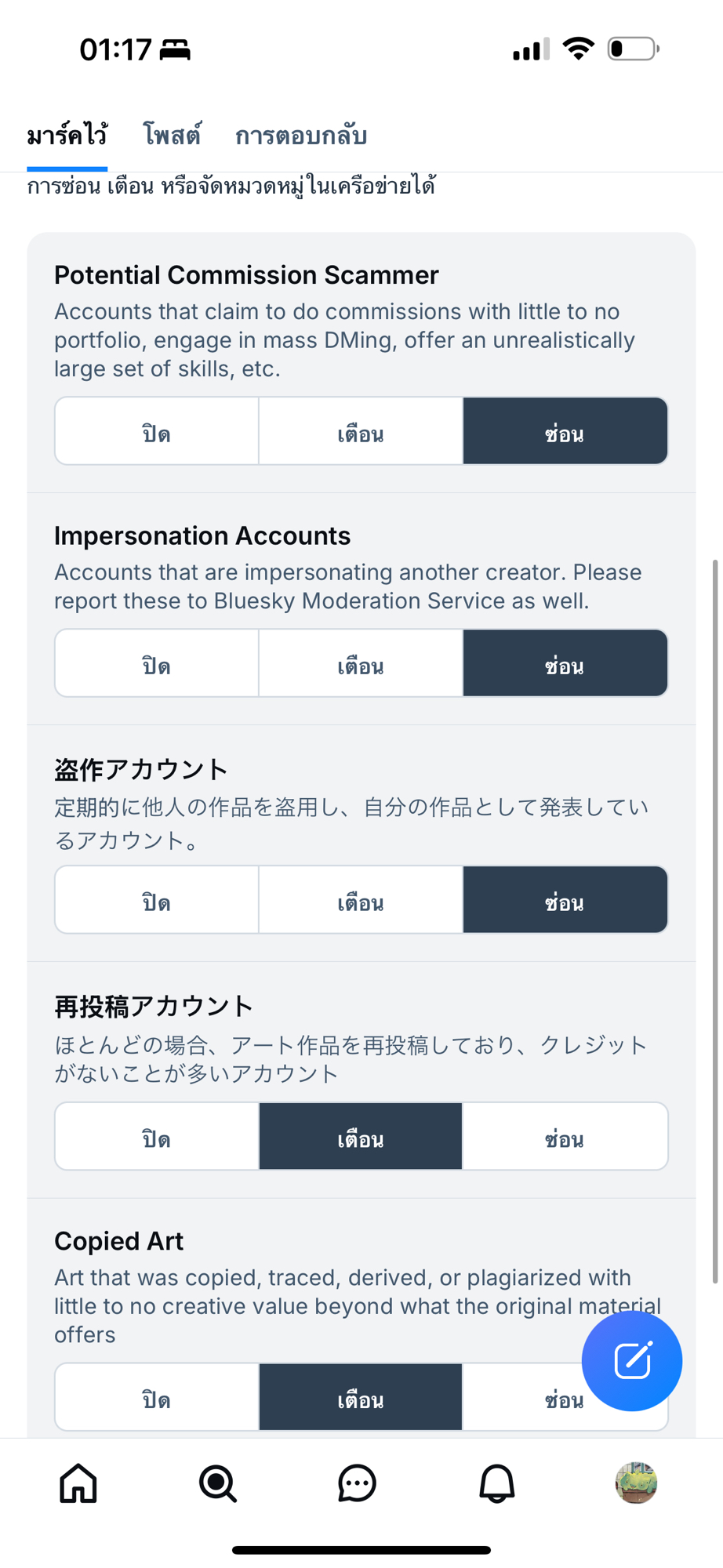
Task: Set 盗作アカウント label to เตือน
Action: point(361,900)
